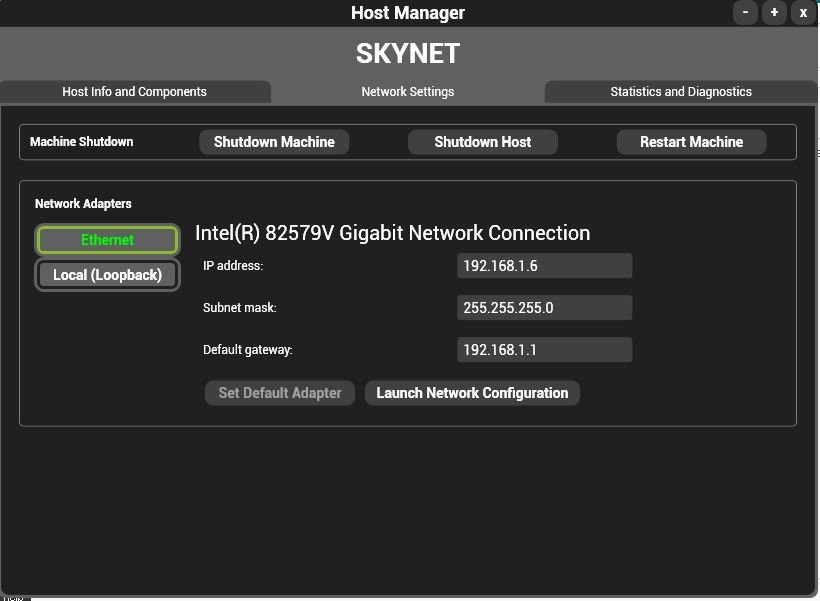Open the Statistics and Diagnostics tab
Viewport: 820px width, 601px height.
pyautogui.click(x=681, y=91)
